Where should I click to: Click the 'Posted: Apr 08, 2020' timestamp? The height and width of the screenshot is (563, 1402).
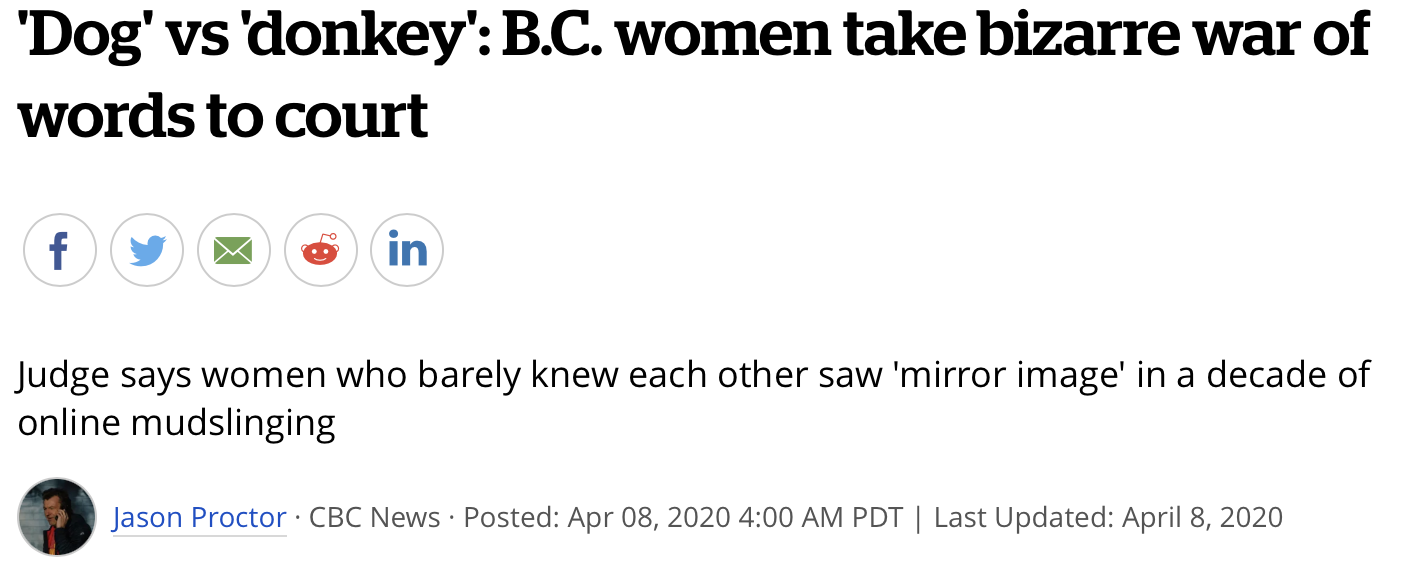click(597, 517)
